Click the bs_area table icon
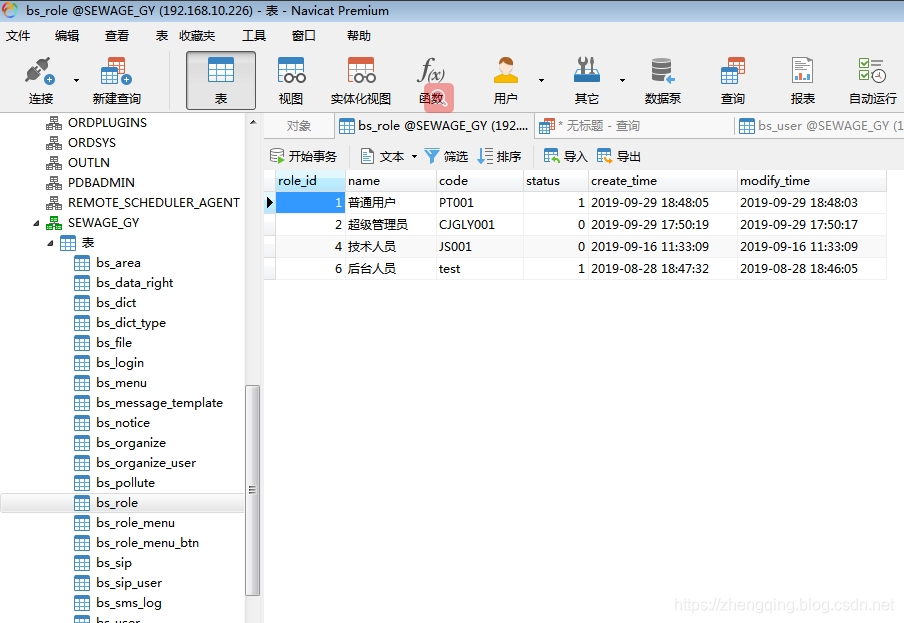 82,263
